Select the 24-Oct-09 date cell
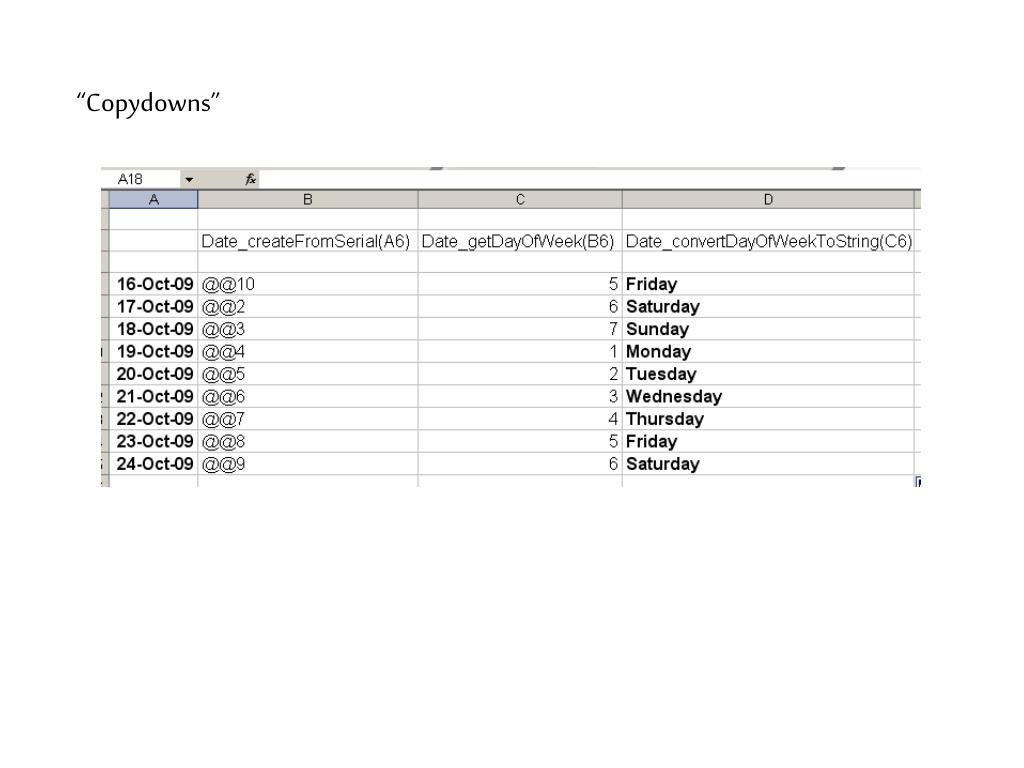Image resolution: width=1024 pixels, height=768 pixels. 153,464
